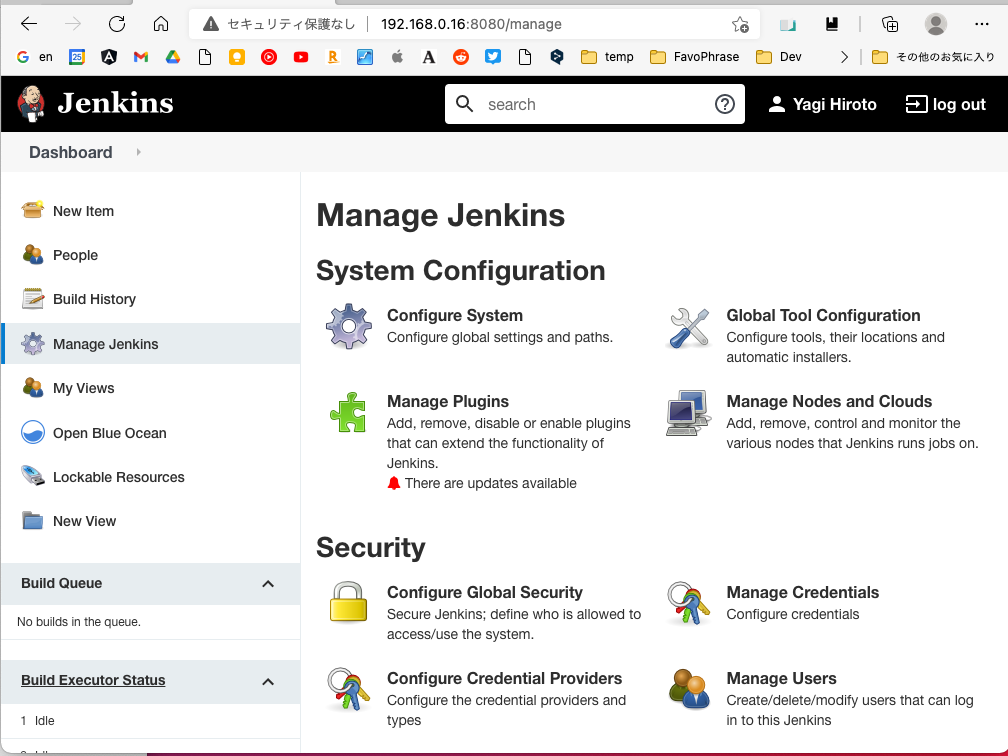Select Build History in the sidebar
Viewport: 1008px width, 756px height.
94,299
